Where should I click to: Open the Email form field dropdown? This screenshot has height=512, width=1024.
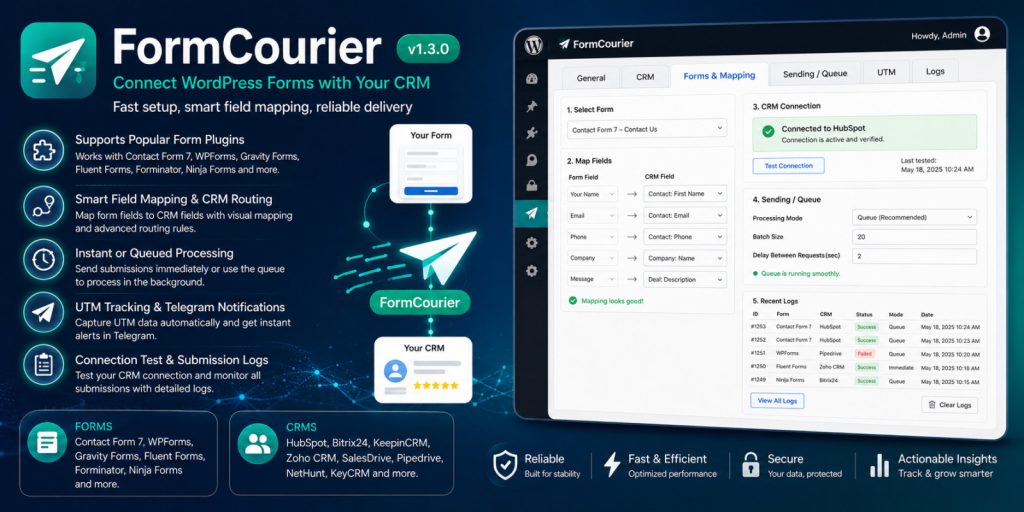tap(592, 215)
